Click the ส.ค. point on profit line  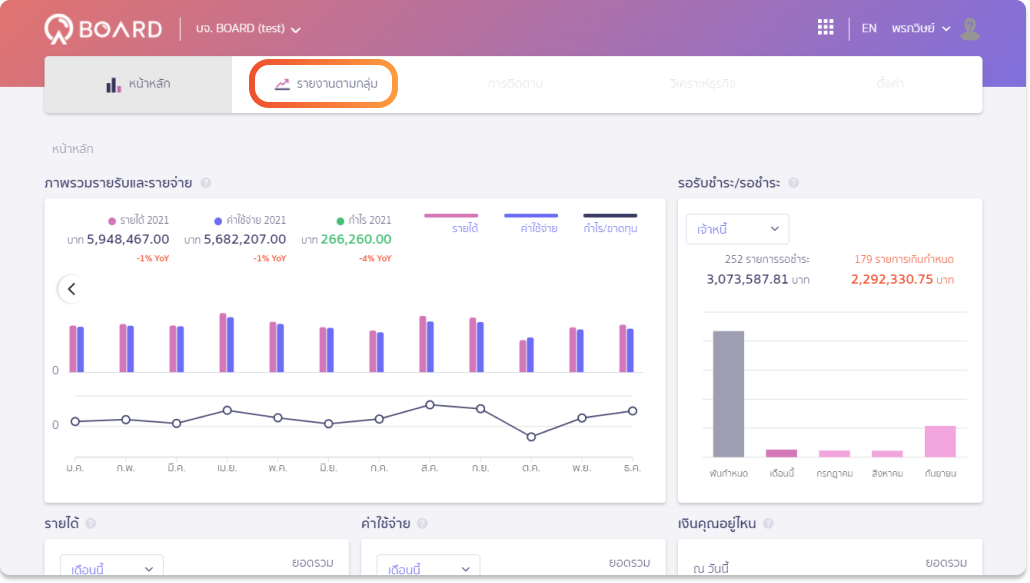[x=430, y=405]
